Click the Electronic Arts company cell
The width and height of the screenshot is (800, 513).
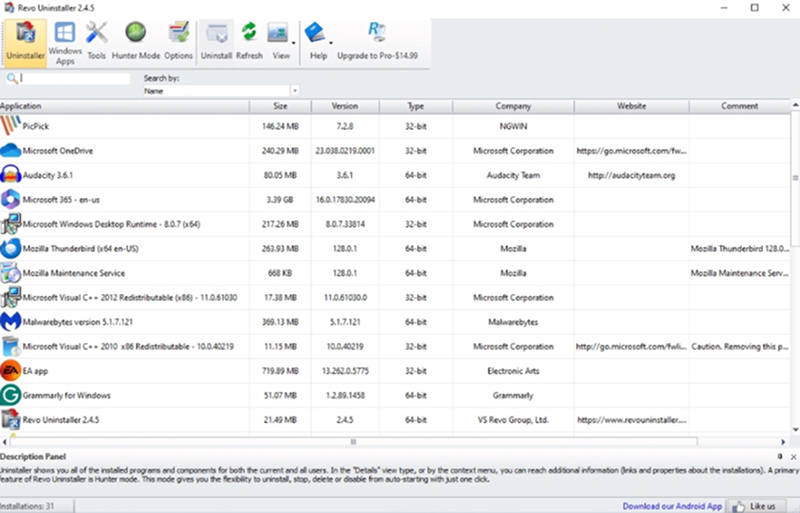coord(513,371)
